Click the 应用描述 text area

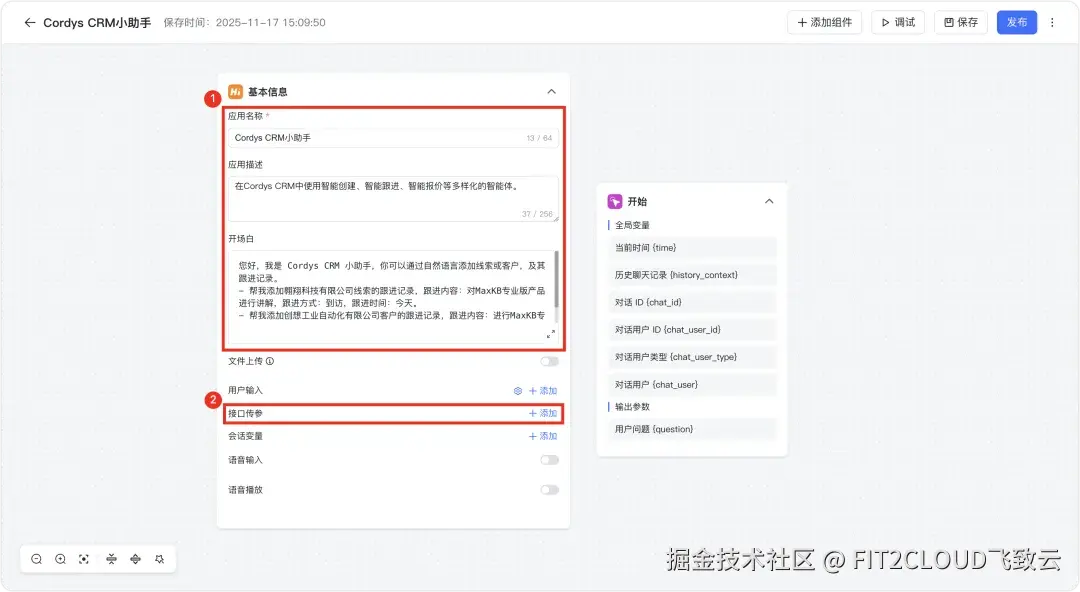[393, 199]
